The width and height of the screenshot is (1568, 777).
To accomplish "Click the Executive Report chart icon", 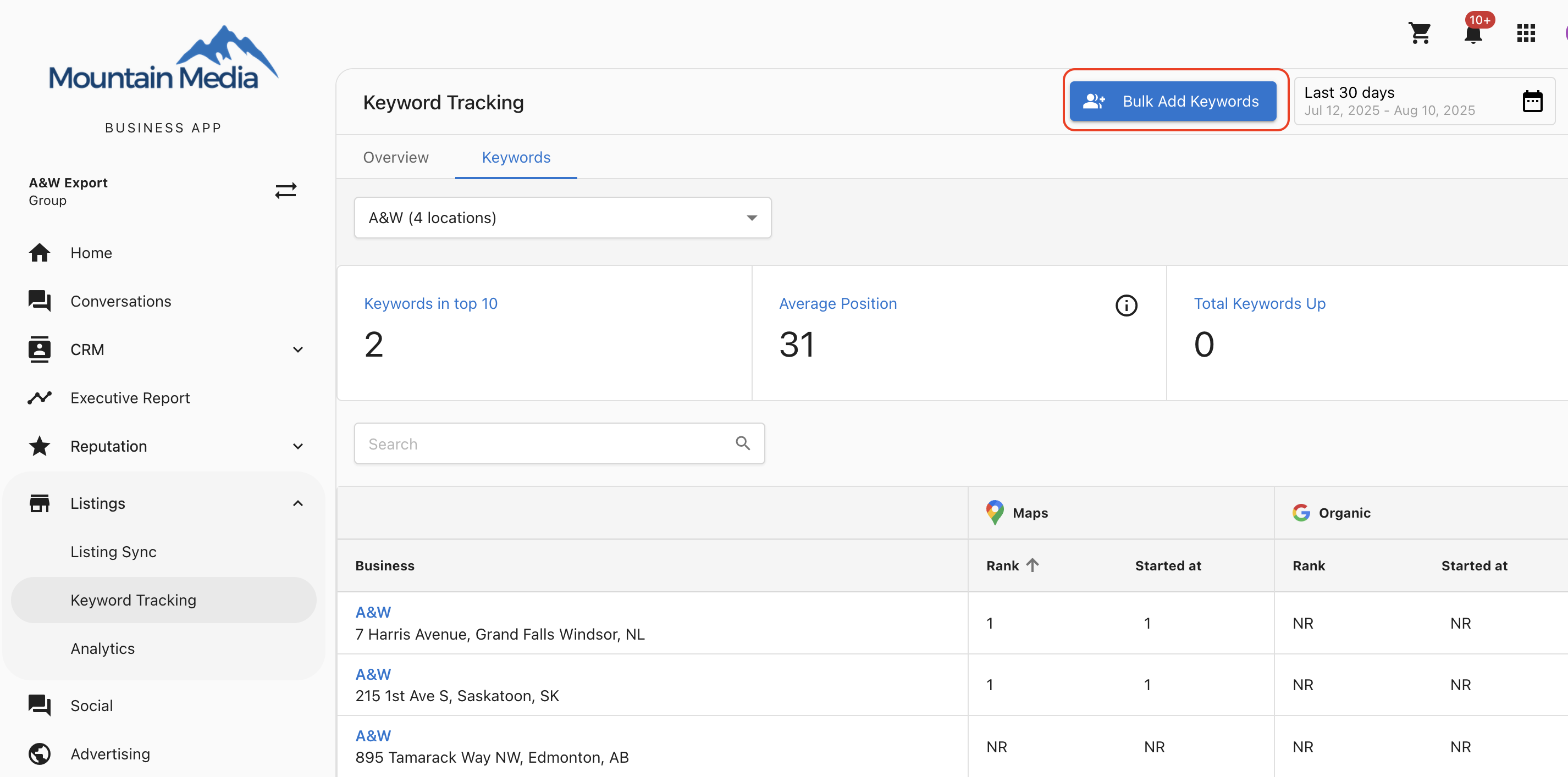I will (40, 398).
